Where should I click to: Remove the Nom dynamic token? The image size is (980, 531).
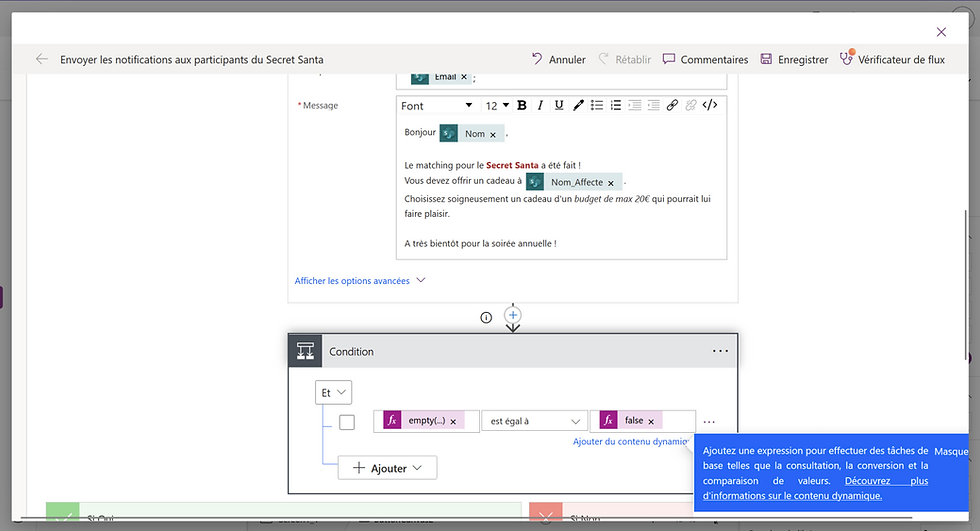click(492, 134)
